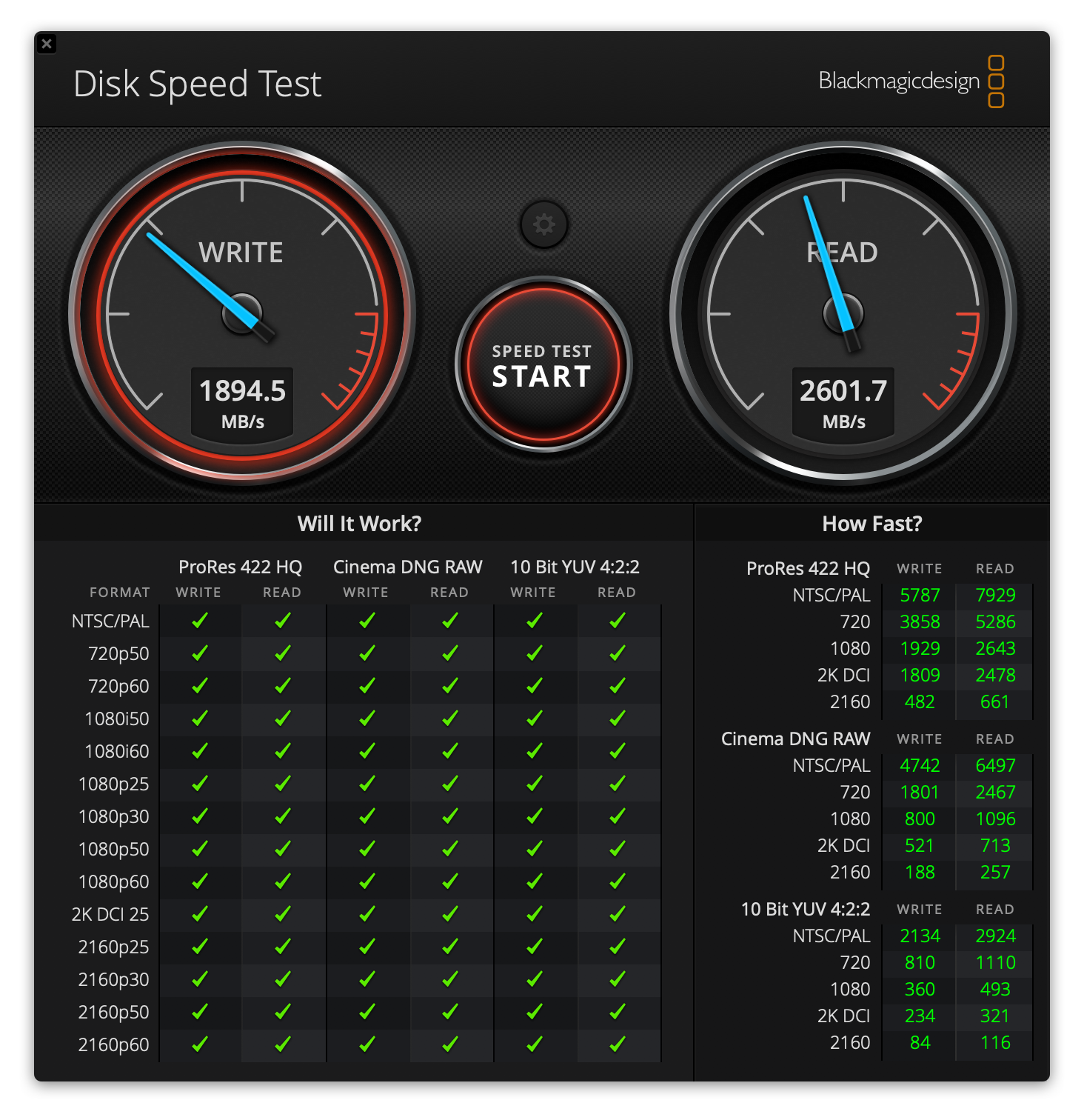Click 1080p25 ProRes 422 HQ write checkmark
This screenshot has width=1084, height=1120.
[199, 784]
